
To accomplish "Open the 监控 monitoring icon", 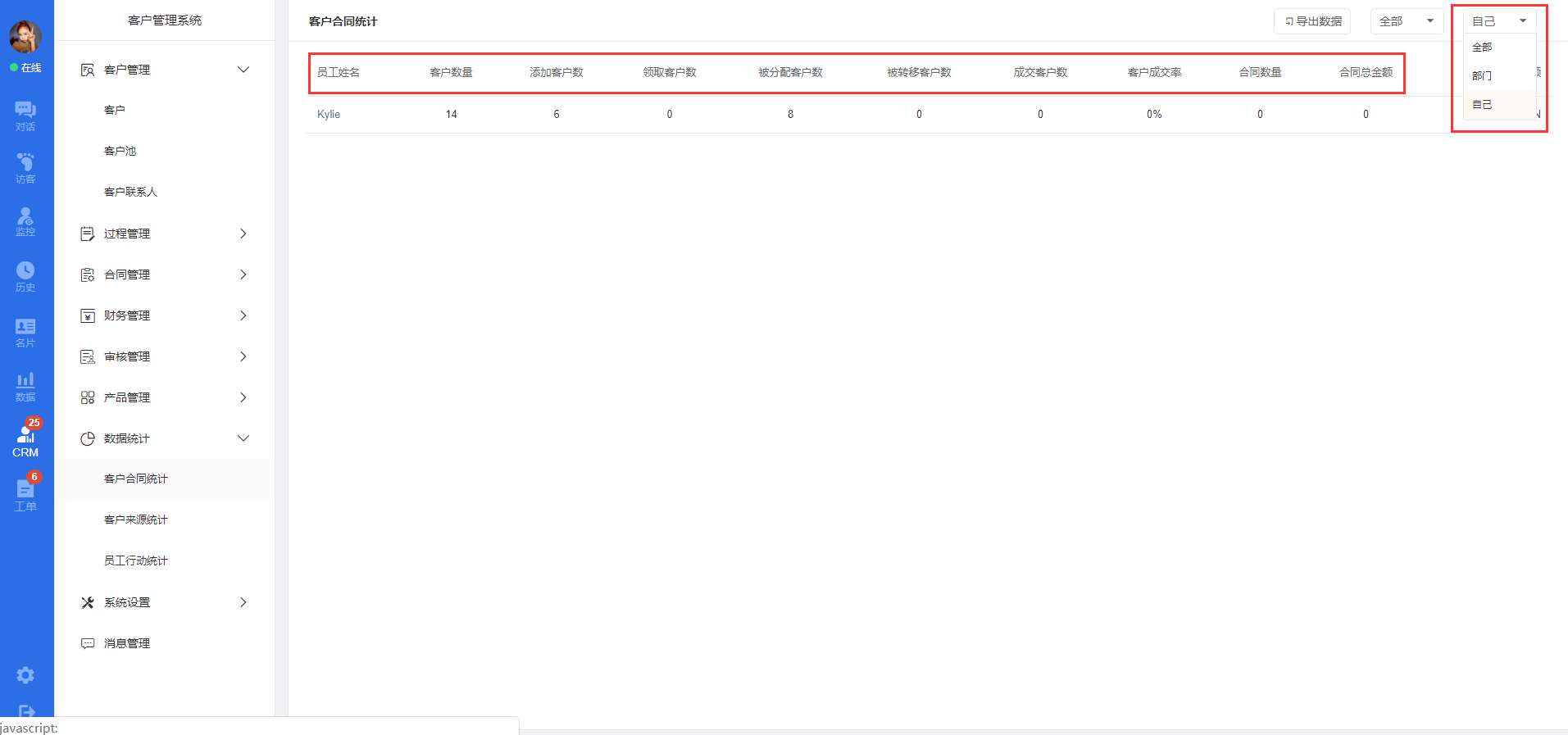I will pyautogui.click(x=25, y=222).
